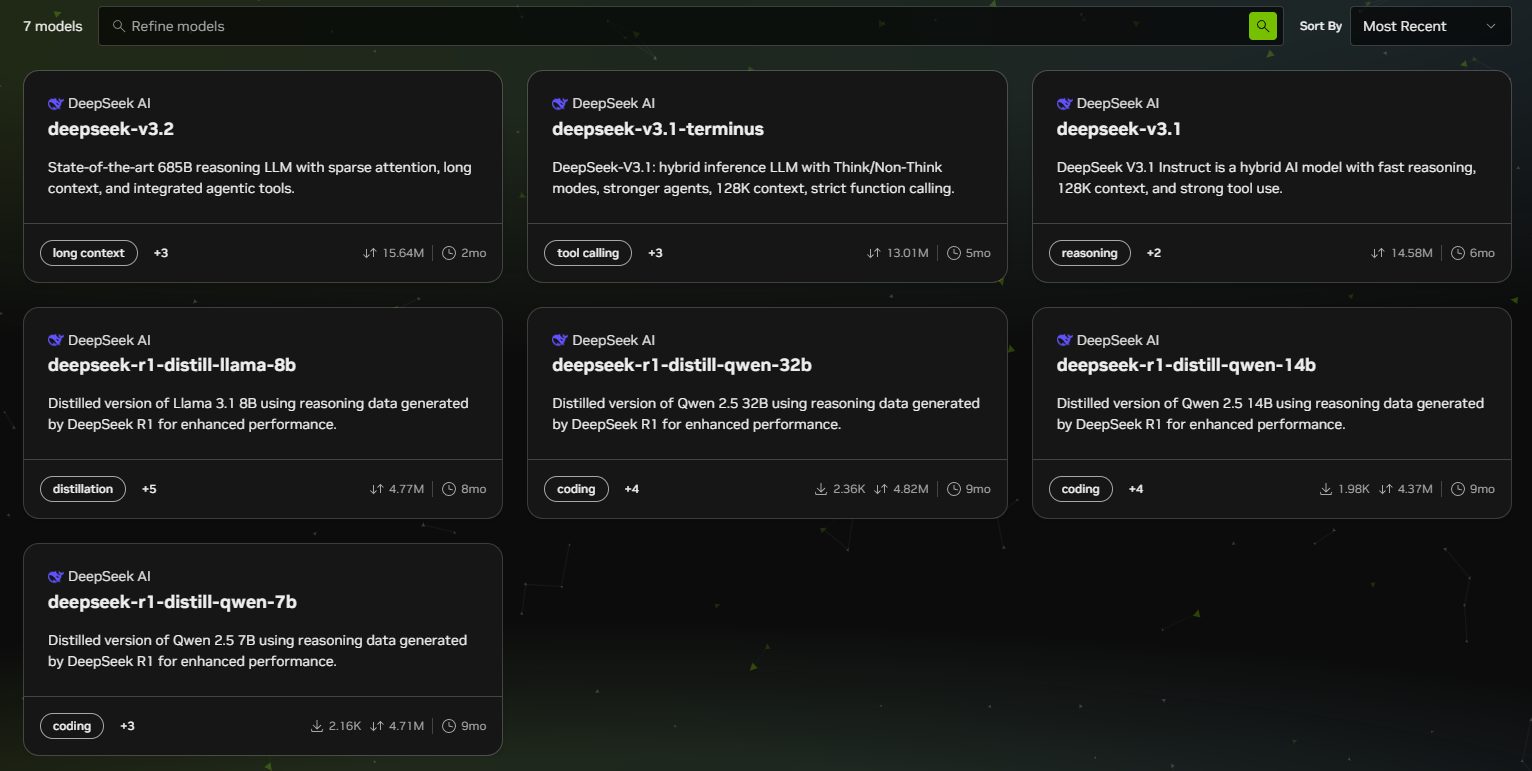Click the green search button
Screen dimensions: 1532x771
1263,26
